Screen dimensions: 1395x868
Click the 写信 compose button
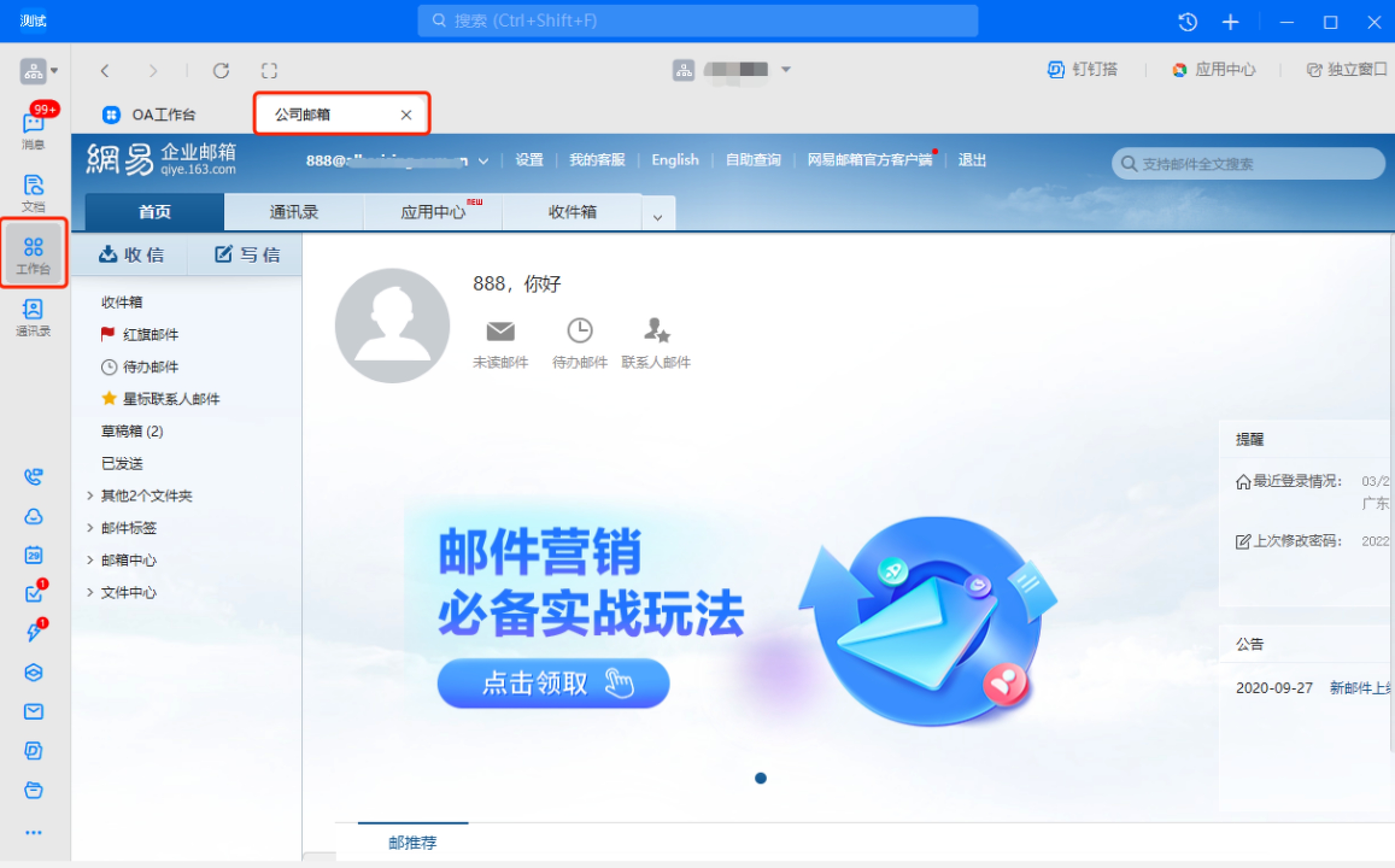click(x=247, y=255)
